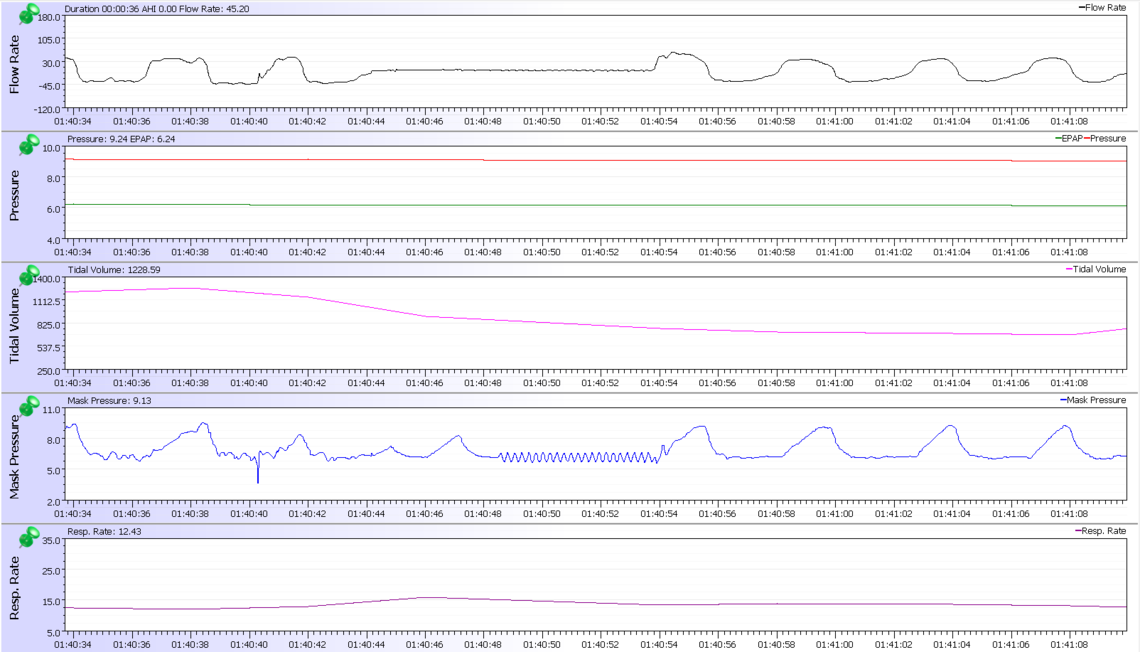Viewport: 1140px width, 652px height.
Task: Click the Duration 00:00:36 AHI header text
Action: pyautogui.click(x=157, y=9)
